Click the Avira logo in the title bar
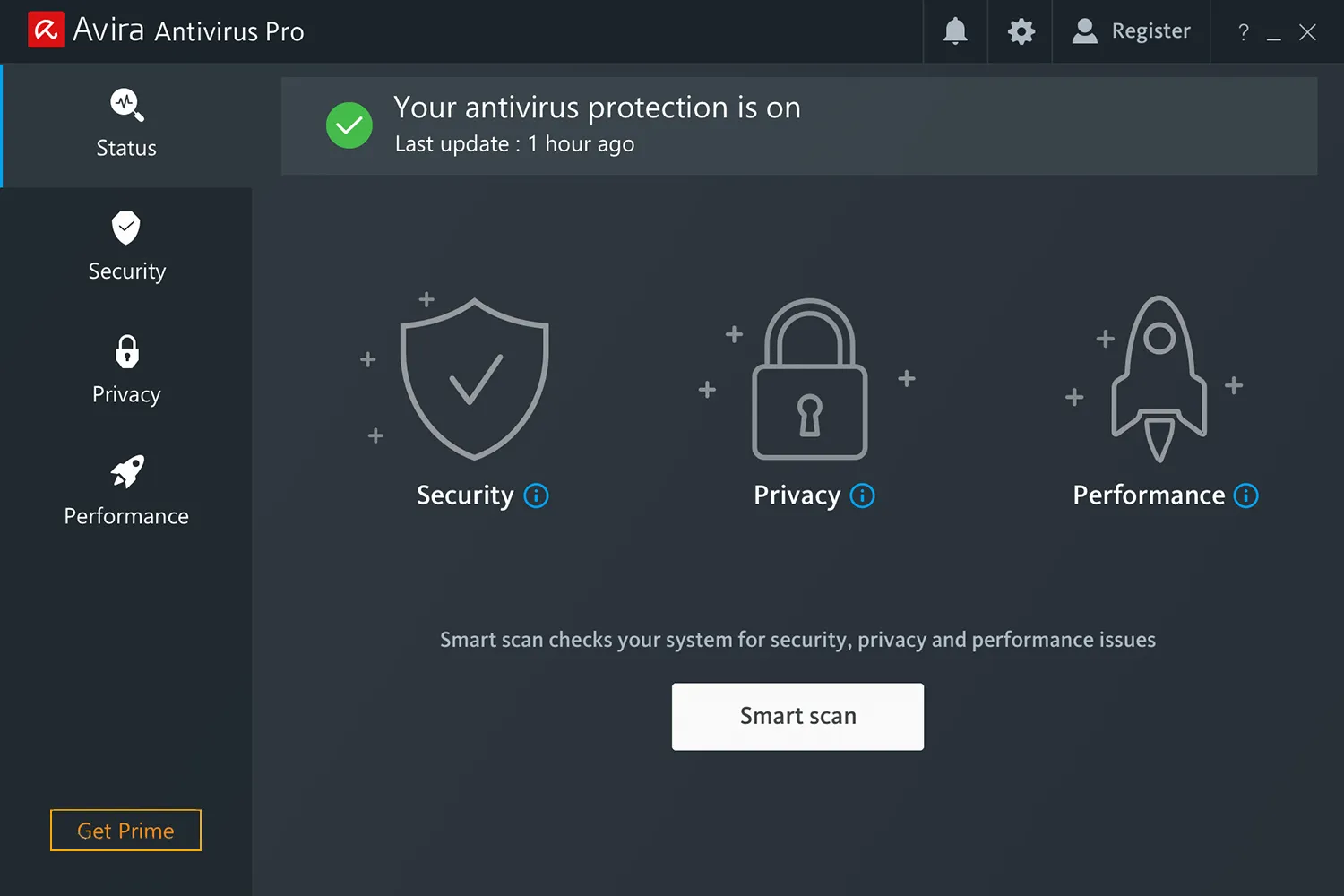Viewport: 1344px width, 896px height. tap(46, 30)
